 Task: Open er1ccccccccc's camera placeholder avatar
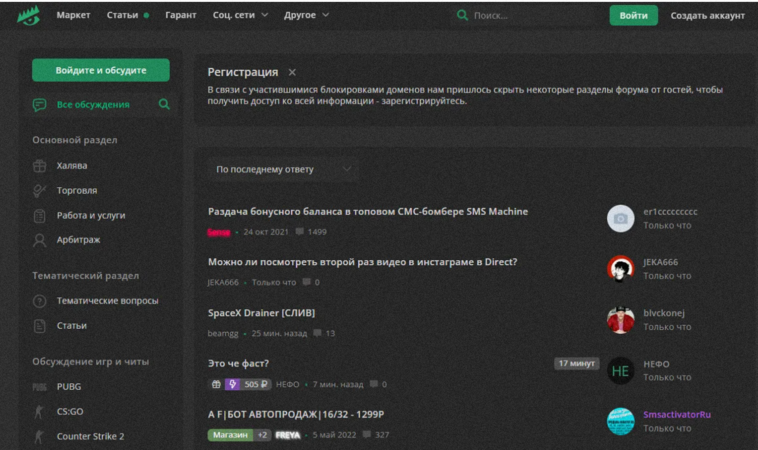621,218
